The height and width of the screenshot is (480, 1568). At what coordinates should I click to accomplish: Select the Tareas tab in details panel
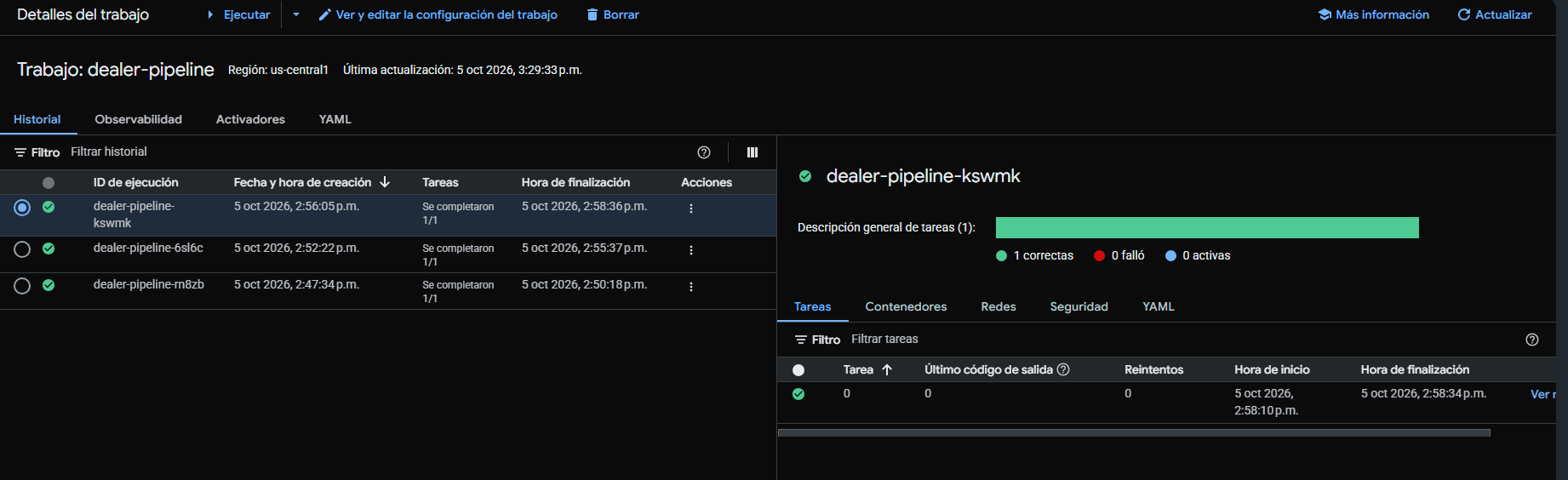click(x=813, y=306)
